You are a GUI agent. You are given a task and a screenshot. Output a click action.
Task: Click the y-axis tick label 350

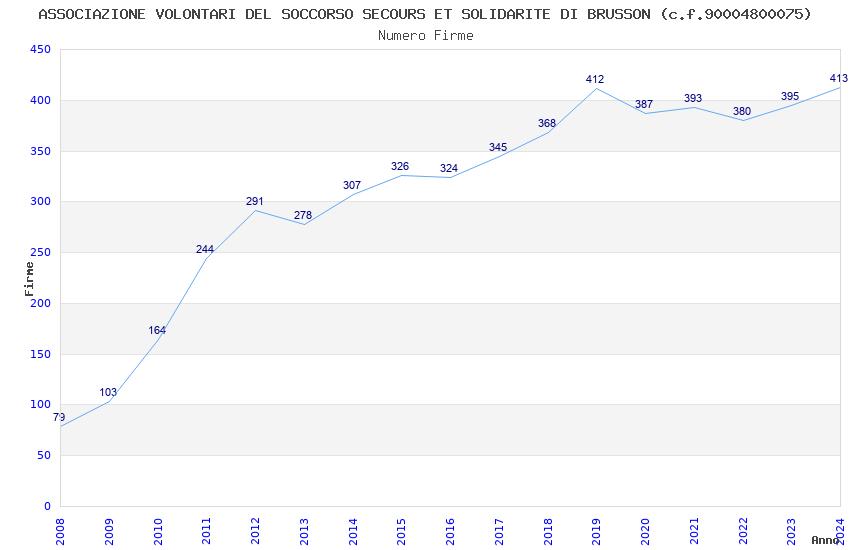[41, 151]
